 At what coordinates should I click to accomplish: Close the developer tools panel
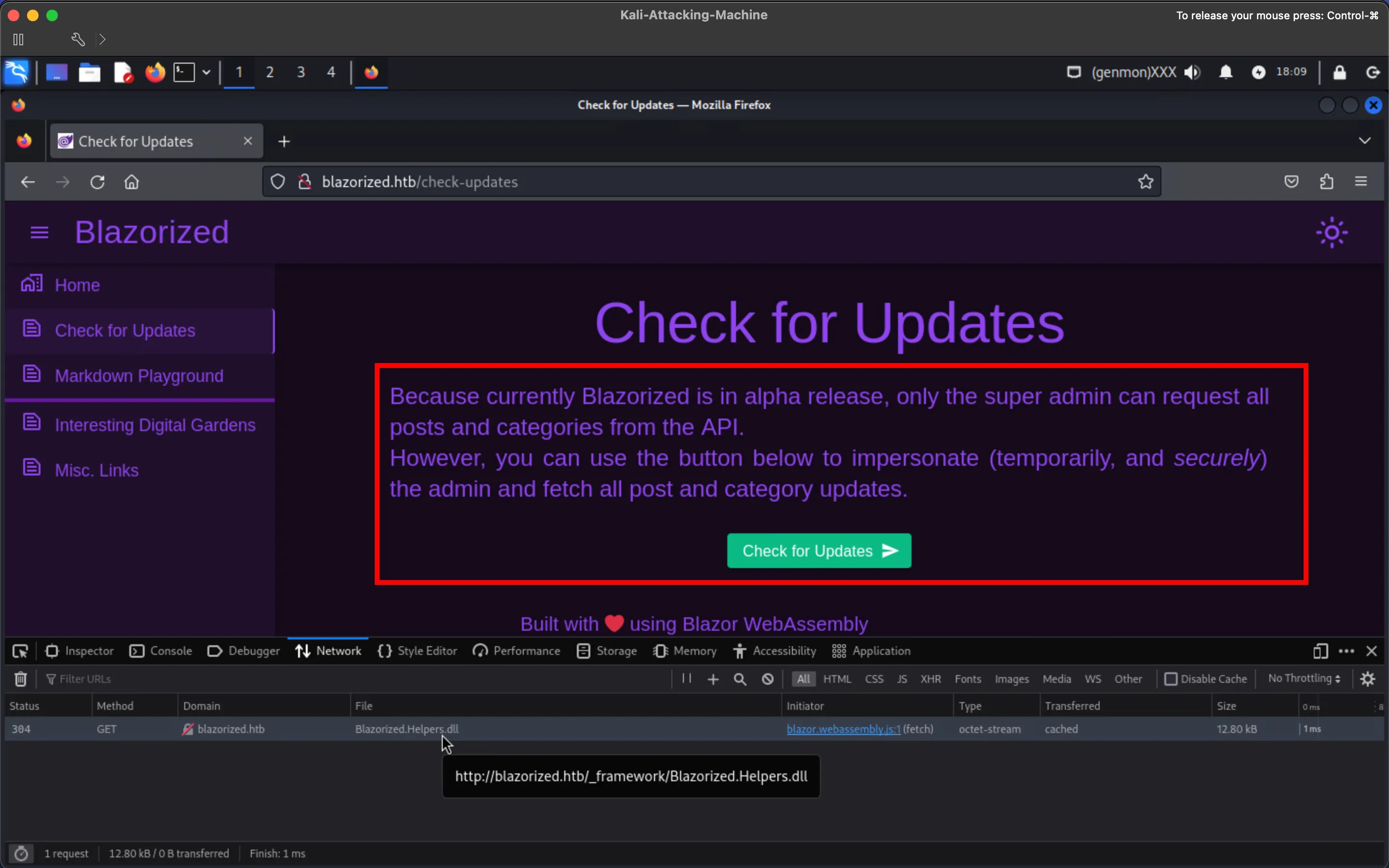click(1371, 651)
